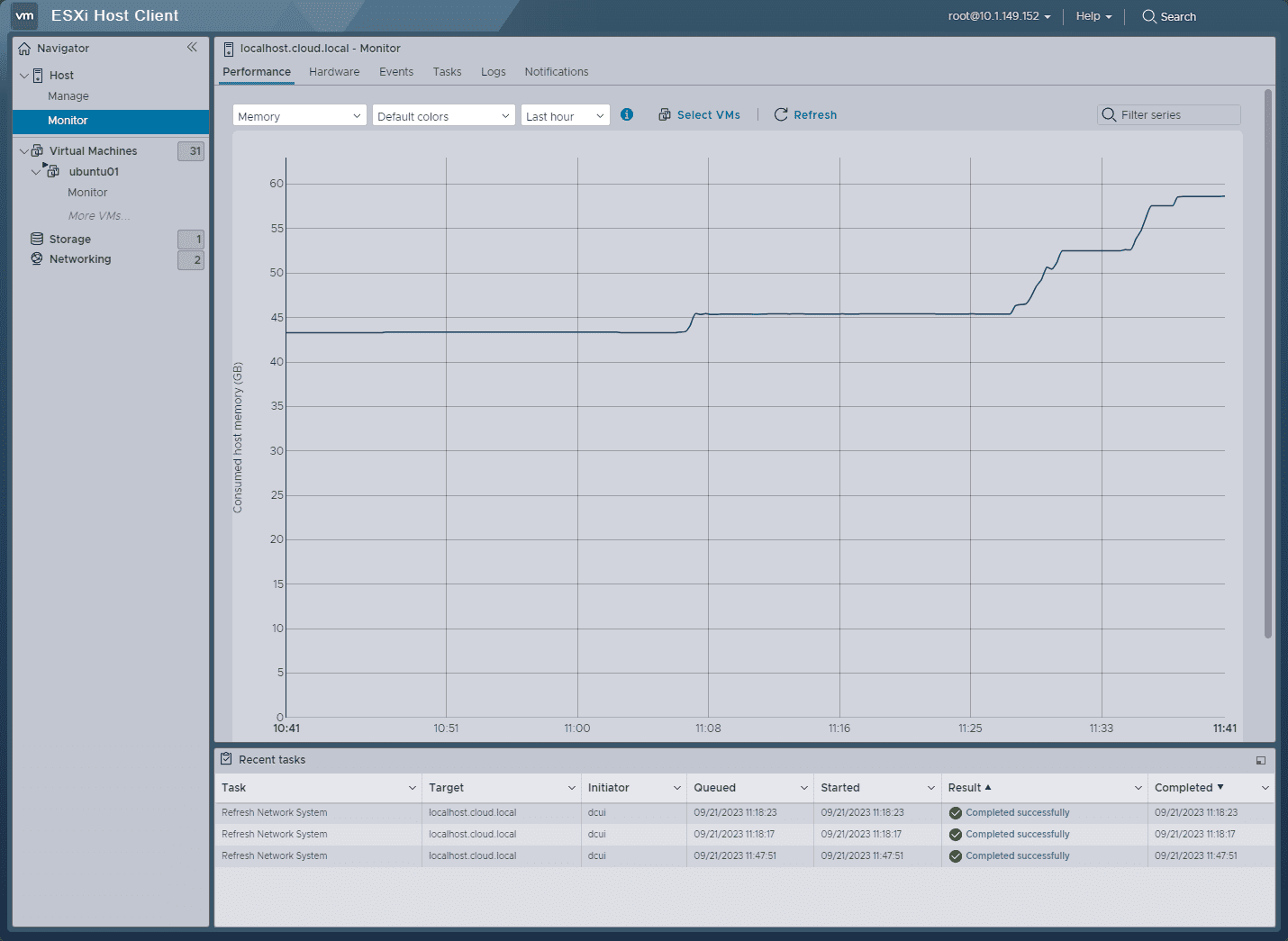
Task: Open the Default colors dropdown
Action: click(443, 115)
